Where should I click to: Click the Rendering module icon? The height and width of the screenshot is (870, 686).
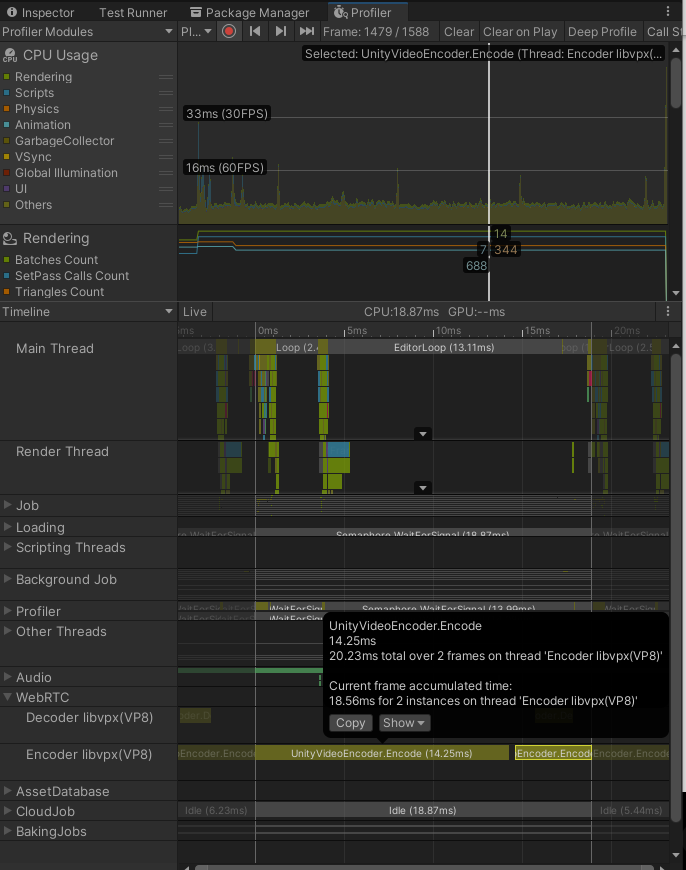10,238
